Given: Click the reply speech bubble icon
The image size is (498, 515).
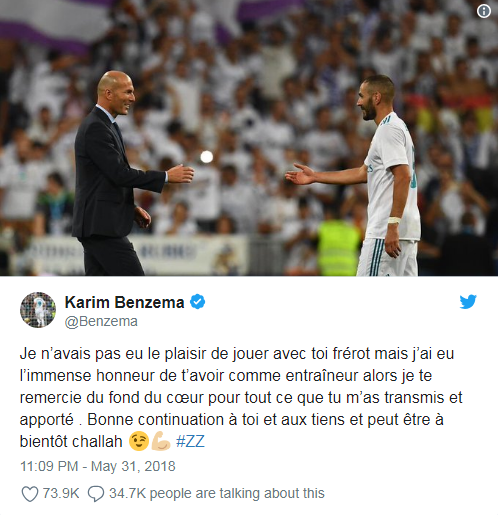Looking at the screenshot, I should click(96, 494).
